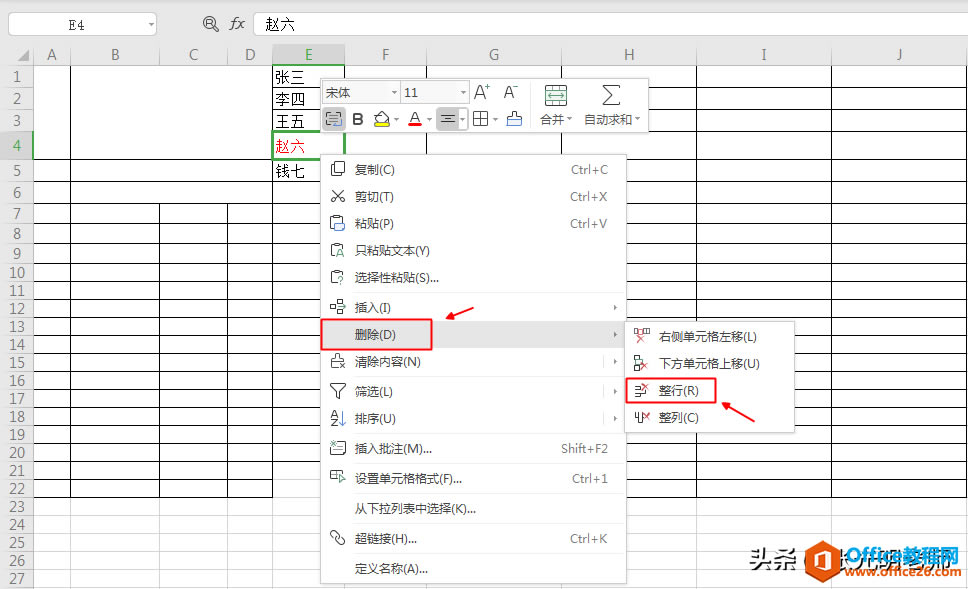Viewport: 968px width, 589px height.
Task: Choose 复制(C) from context menu
Action: (473, 170)
